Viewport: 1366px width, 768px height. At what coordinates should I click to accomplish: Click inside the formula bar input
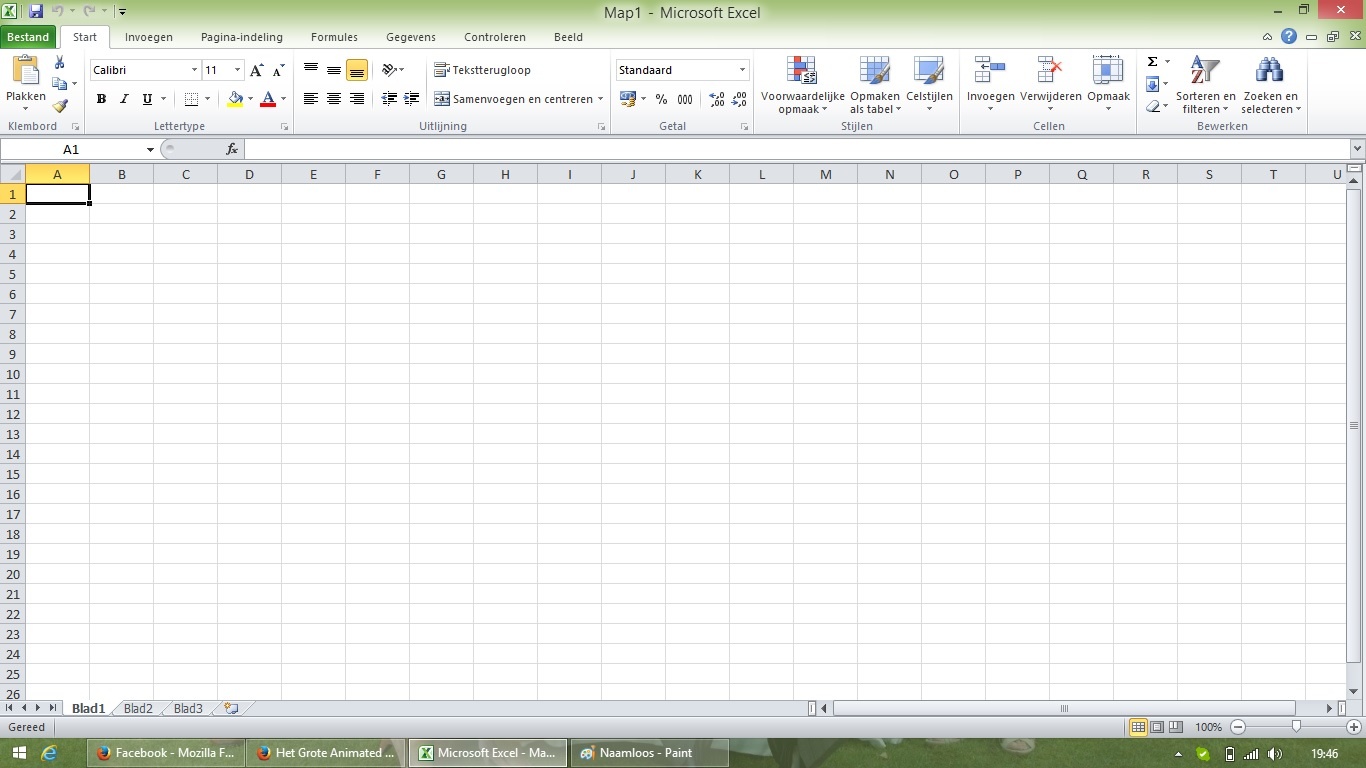(796, 149)
